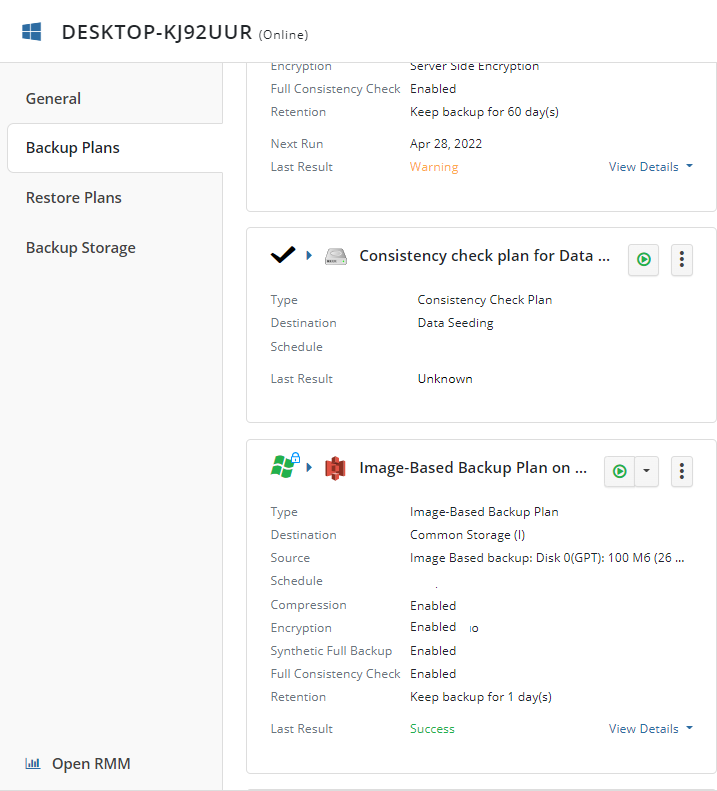
Task: Expand the Image-Based Backup Plan arrow
Action: pyautogui.click(x=309, y=468)
